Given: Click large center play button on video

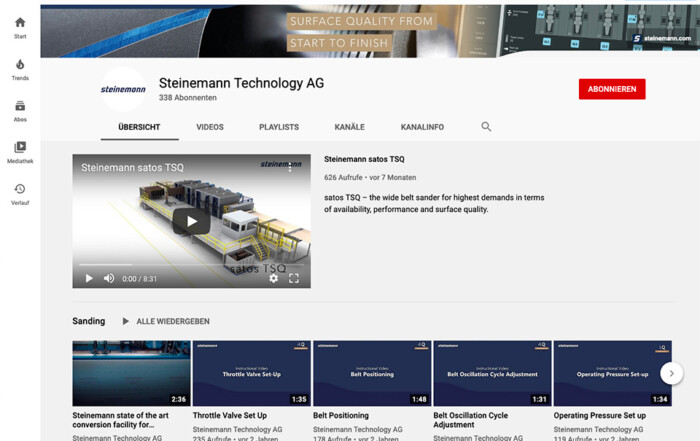Looking at the screenshot, I should tap(192, 221).
